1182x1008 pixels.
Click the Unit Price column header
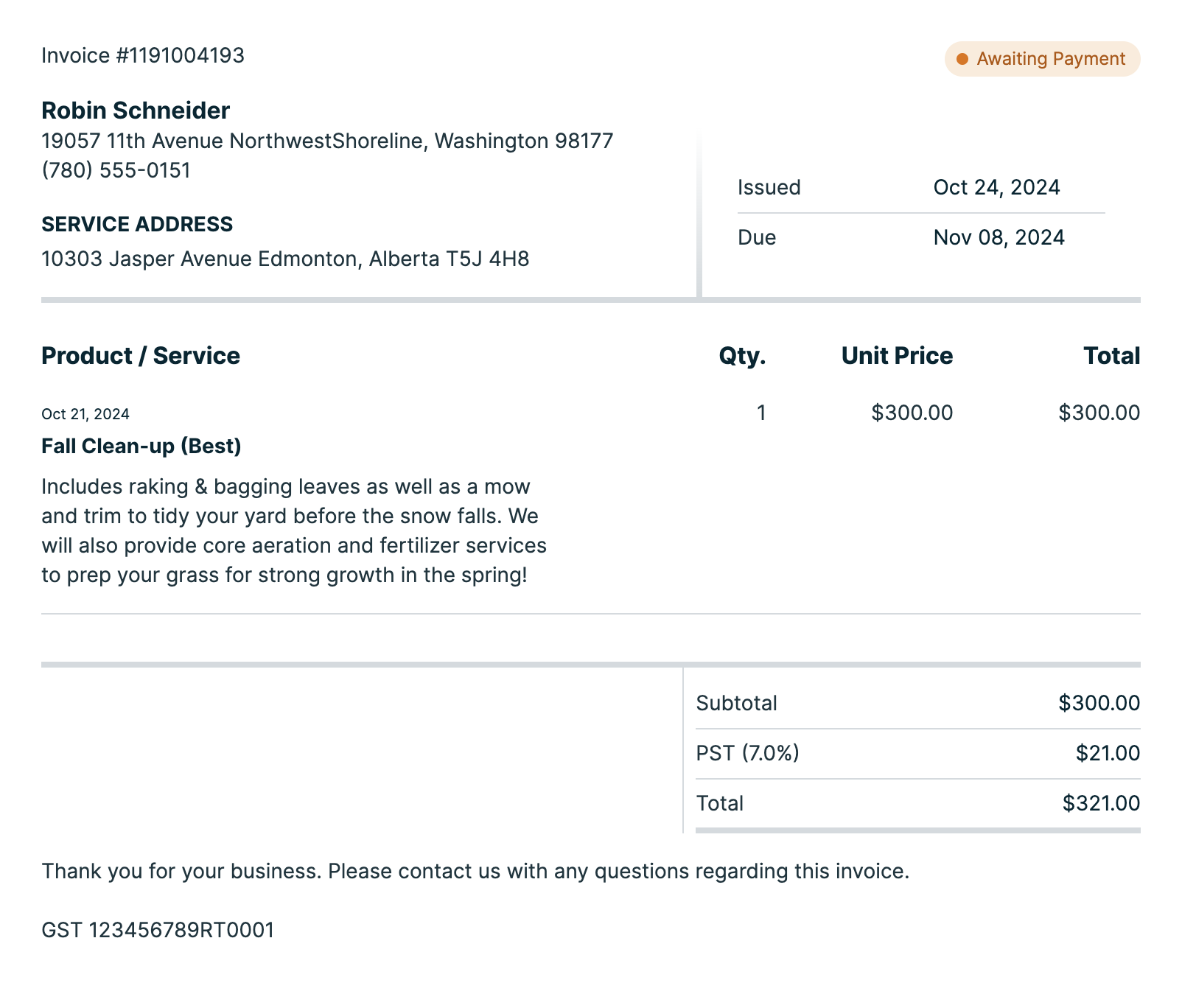pyautogui.click(x=897, y=356)
